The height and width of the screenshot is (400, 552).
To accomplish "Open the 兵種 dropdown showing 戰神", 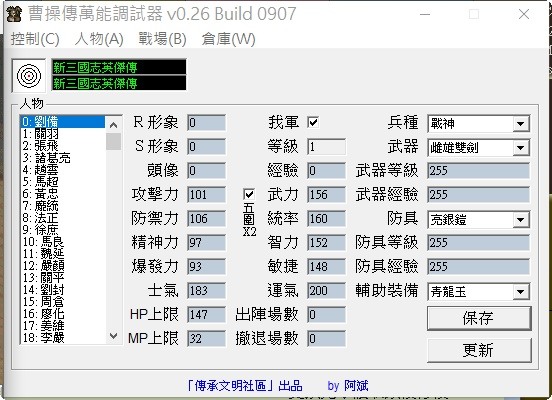I will tap(479, 124).
